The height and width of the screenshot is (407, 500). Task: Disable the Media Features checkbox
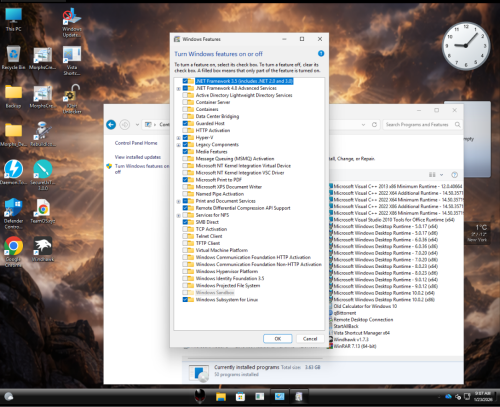(185, 152)
